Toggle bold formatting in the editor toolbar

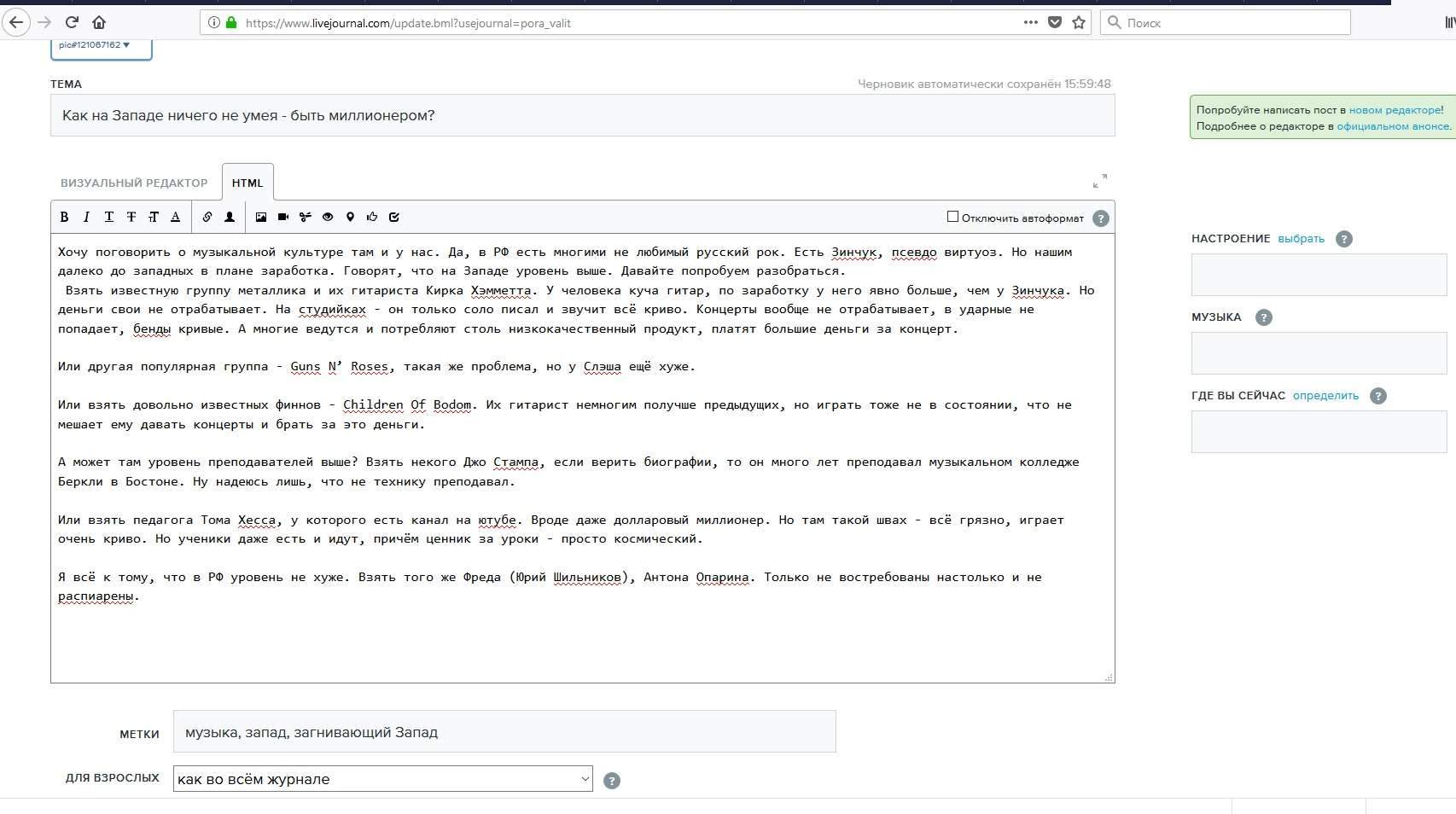tap(64, 218)
